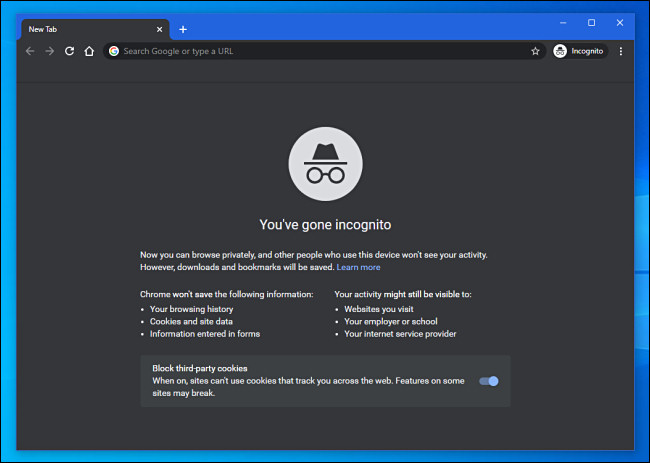Bookmark this tab with the star icon

(535, 51)
